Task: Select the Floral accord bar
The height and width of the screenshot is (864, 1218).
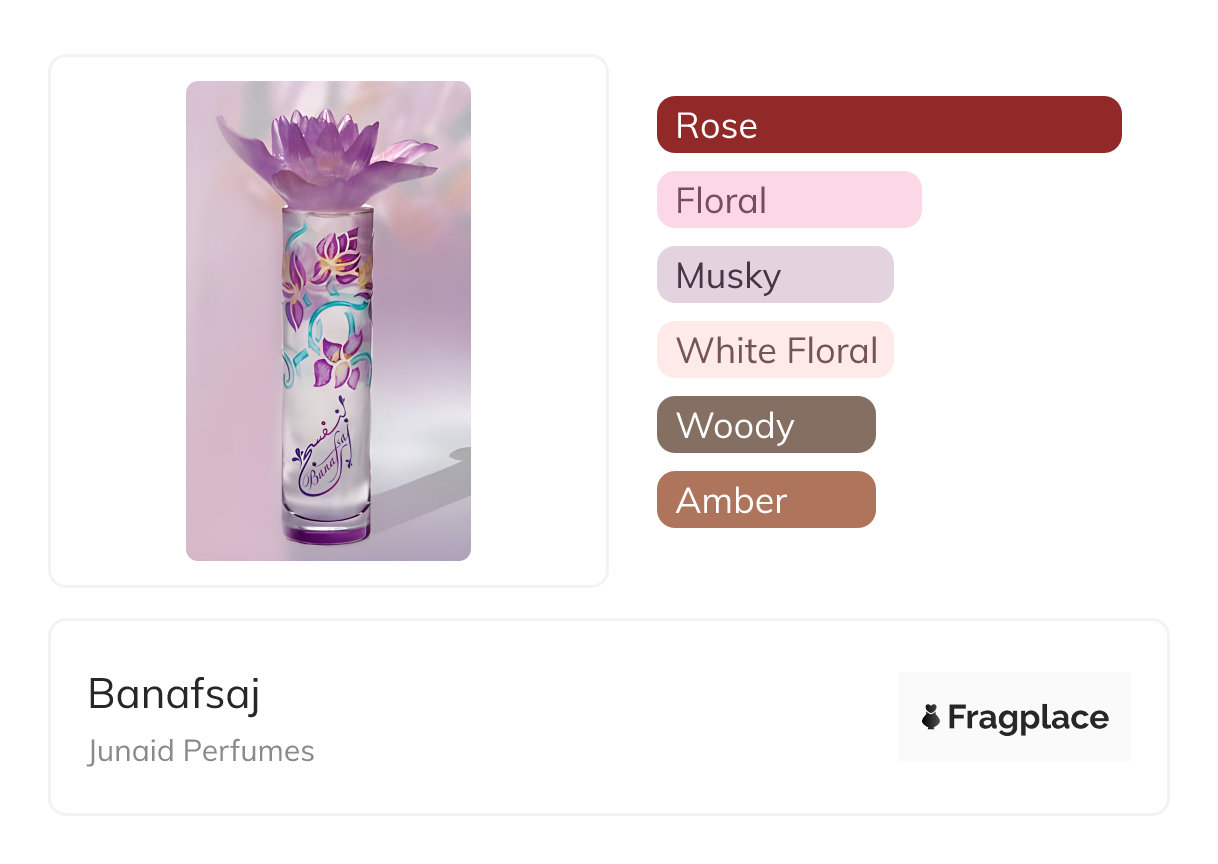Action: pyautogui.click(x=788, y=200)
